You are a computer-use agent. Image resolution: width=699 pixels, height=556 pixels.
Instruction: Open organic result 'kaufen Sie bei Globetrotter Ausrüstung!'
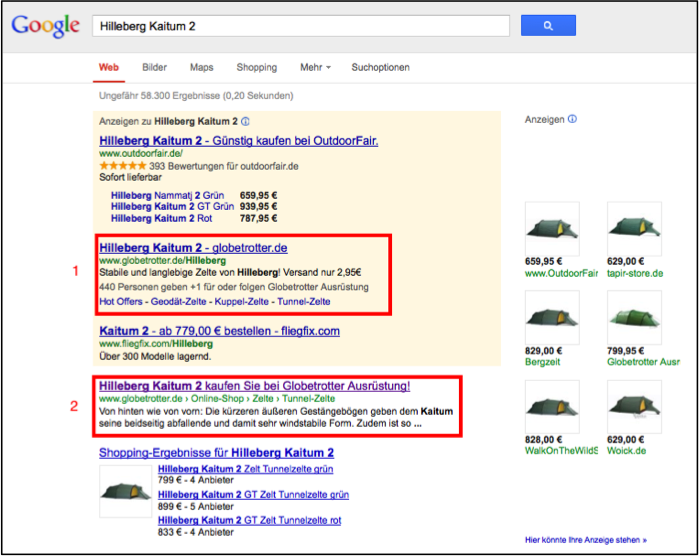(x=255, y=386)
